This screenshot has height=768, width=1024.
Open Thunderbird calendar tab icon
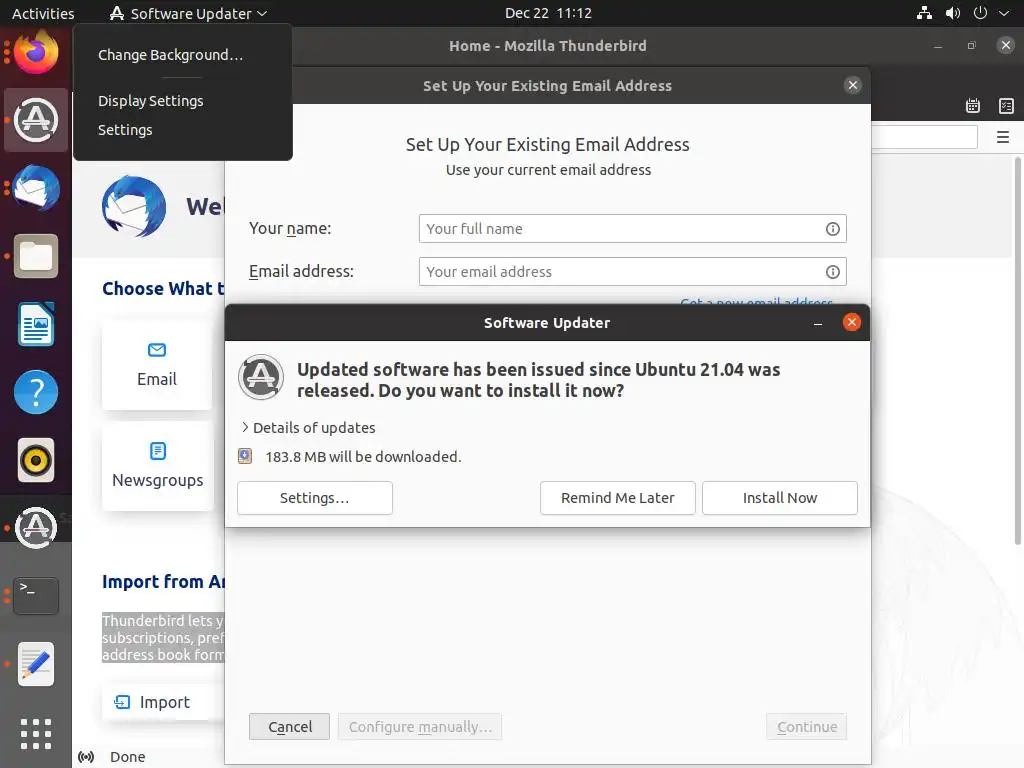[973, 106]
